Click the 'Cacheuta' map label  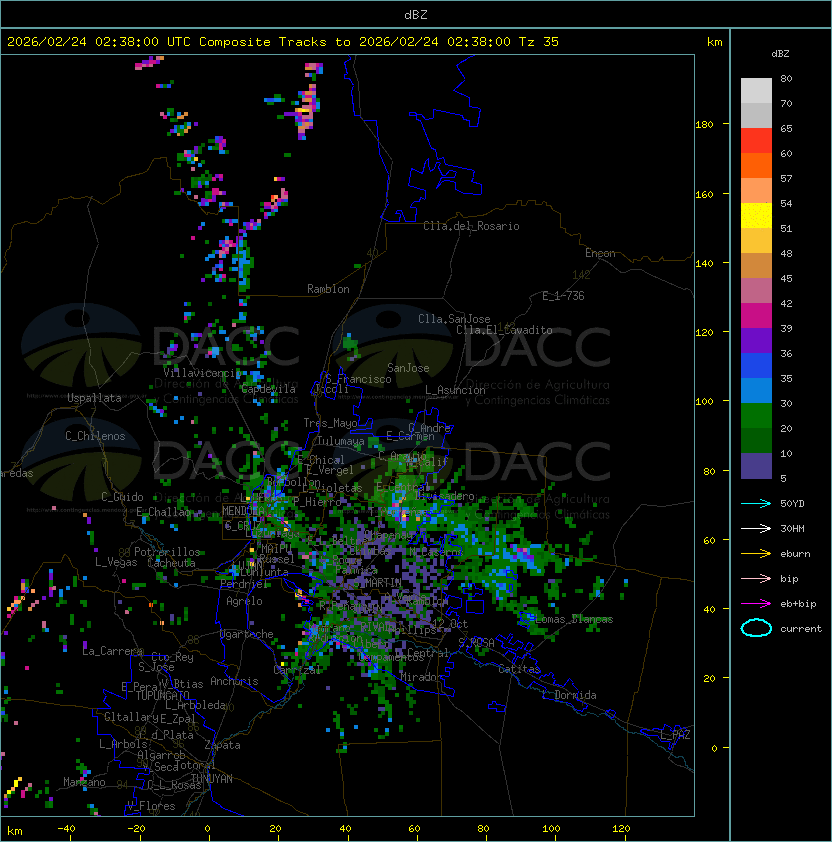[171, 563]
